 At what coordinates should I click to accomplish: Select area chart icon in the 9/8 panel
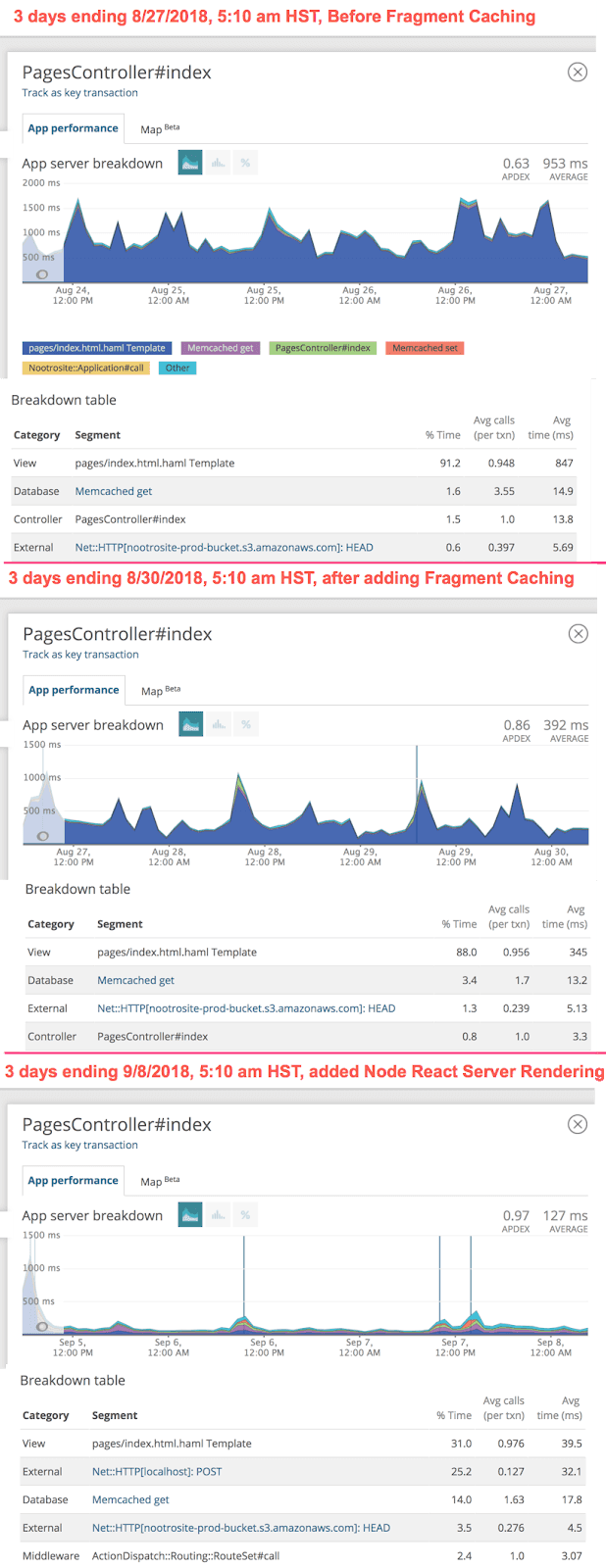click(x=190, y=1215)
